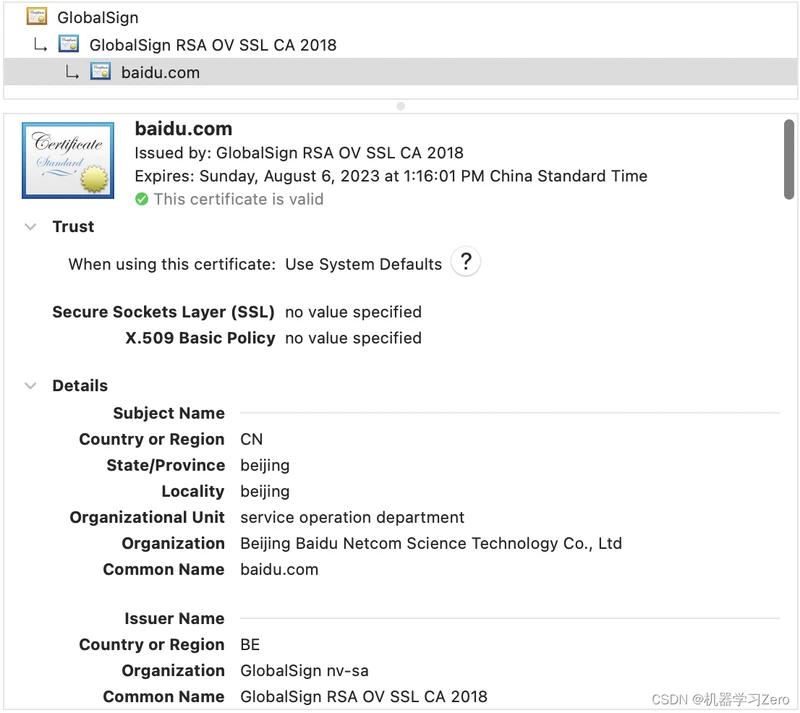The width and height of the screenshot is (800, 713).
Task: Click the baidu.com certificate title
Action: coord(184,129)
